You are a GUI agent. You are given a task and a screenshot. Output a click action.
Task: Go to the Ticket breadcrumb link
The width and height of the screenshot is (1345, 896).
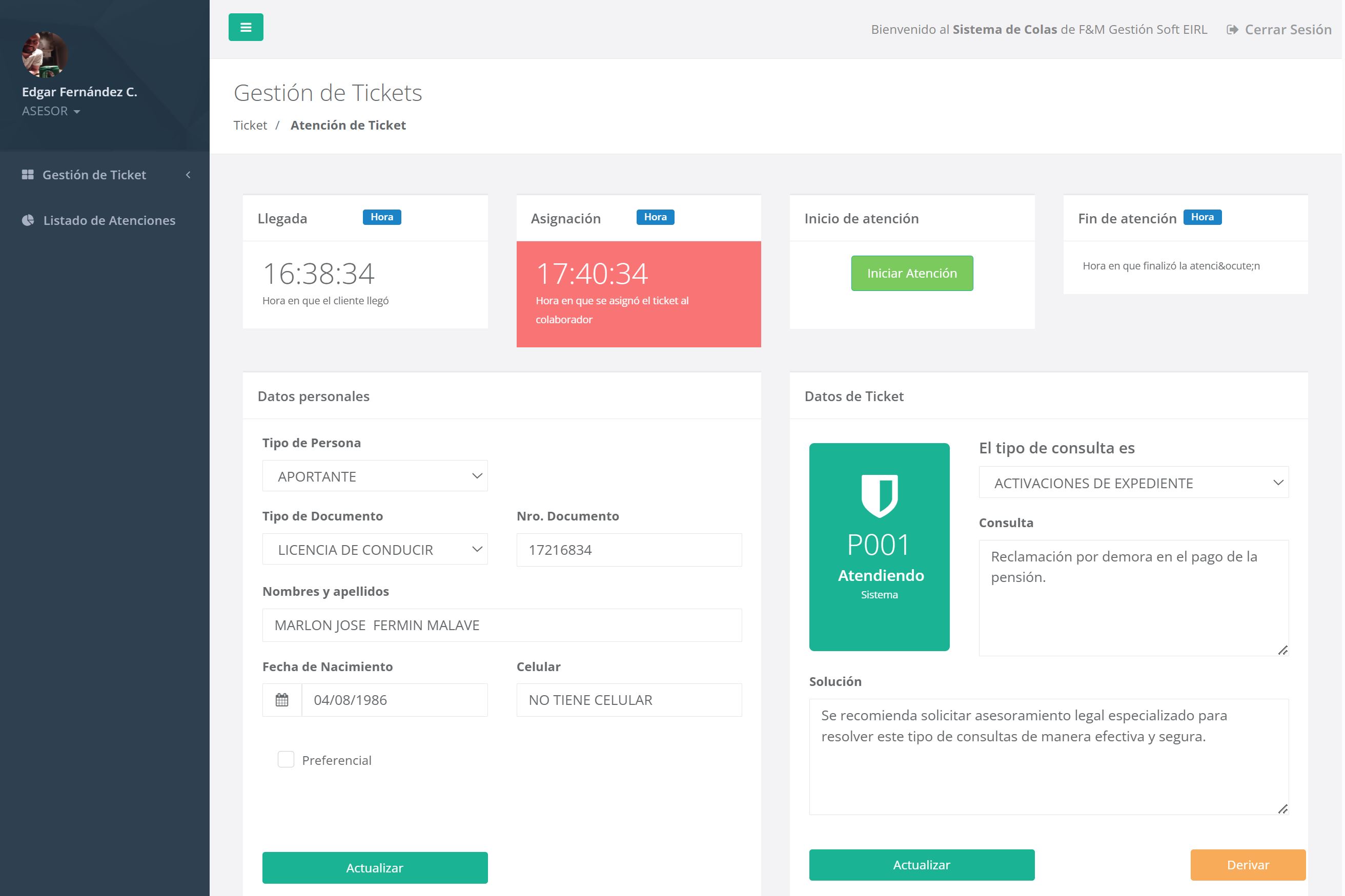250,125
